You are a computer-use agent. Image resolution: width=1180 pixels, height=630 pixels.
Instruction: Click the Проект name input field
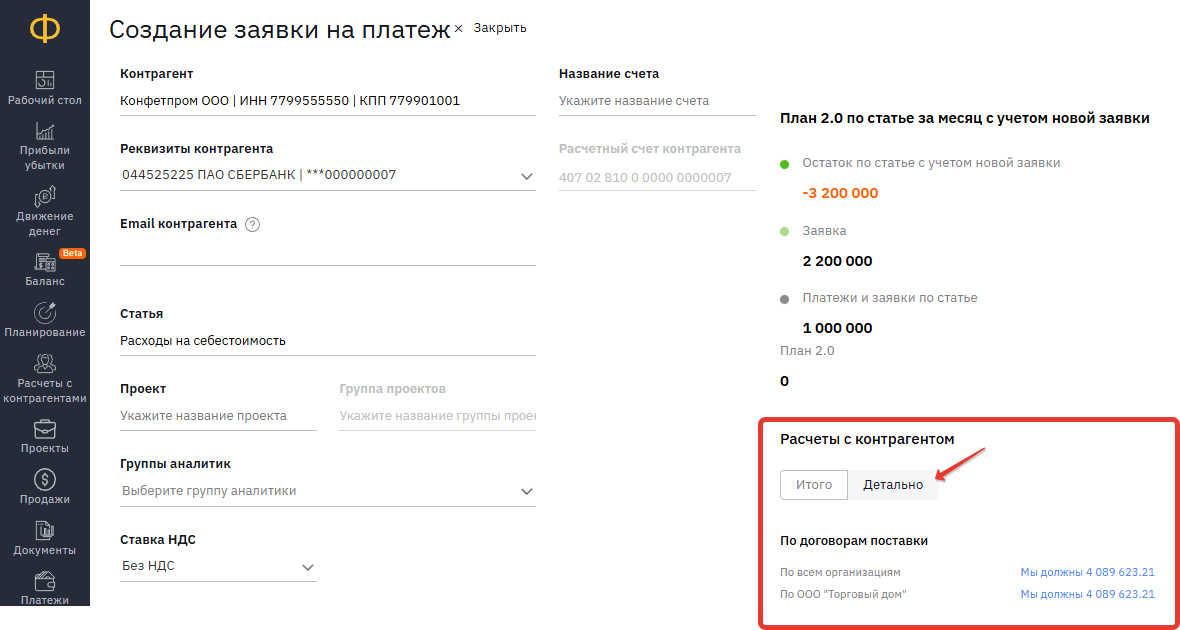(x=218, y=416)
